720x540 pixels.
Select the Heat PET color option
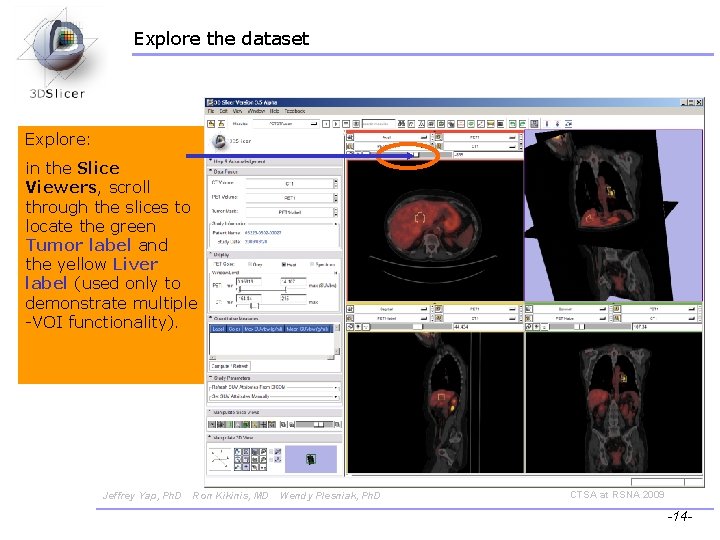[x=289, y=264]
